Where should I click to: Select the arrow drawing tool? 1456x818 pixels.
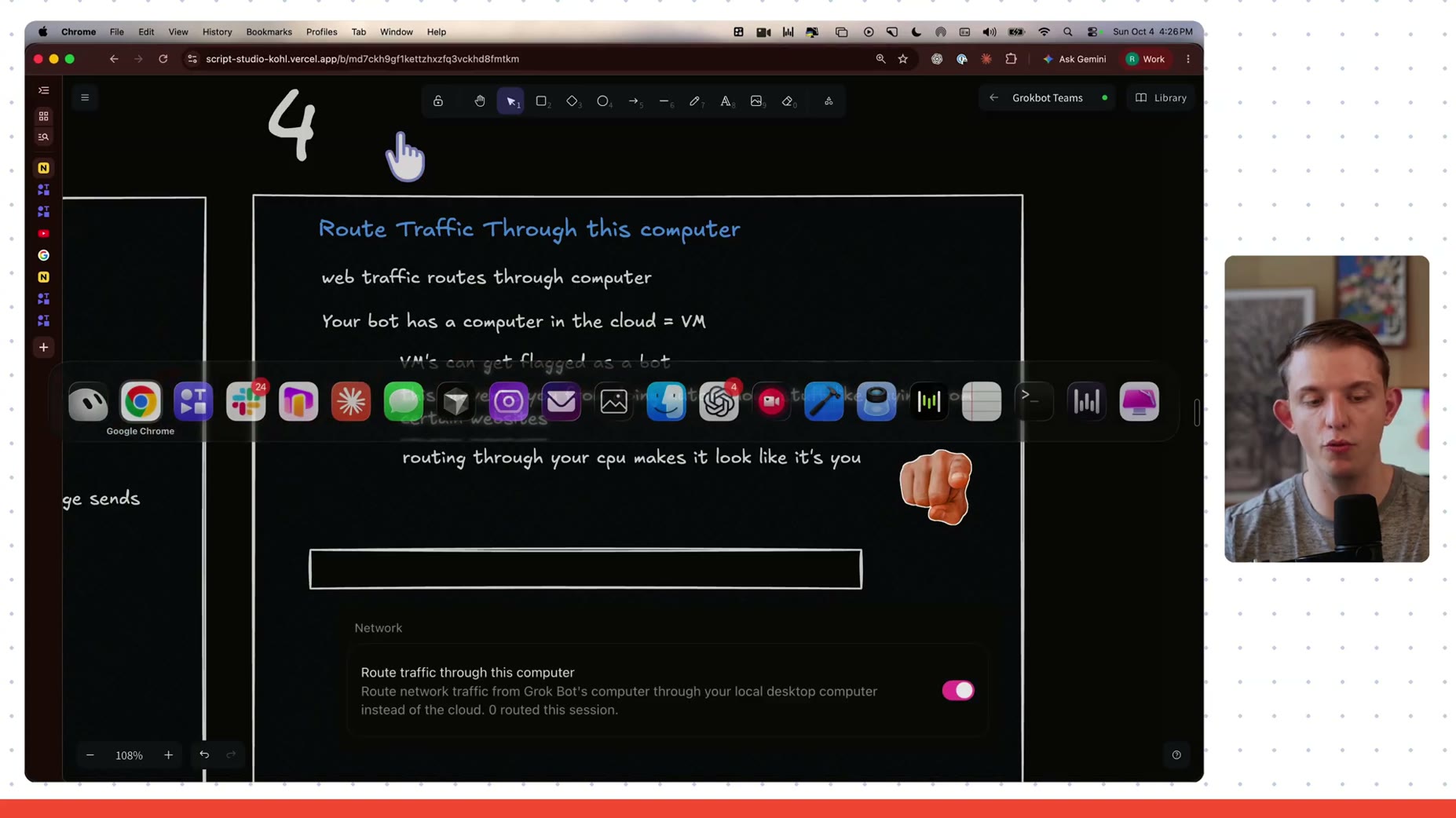pos(634,101)
